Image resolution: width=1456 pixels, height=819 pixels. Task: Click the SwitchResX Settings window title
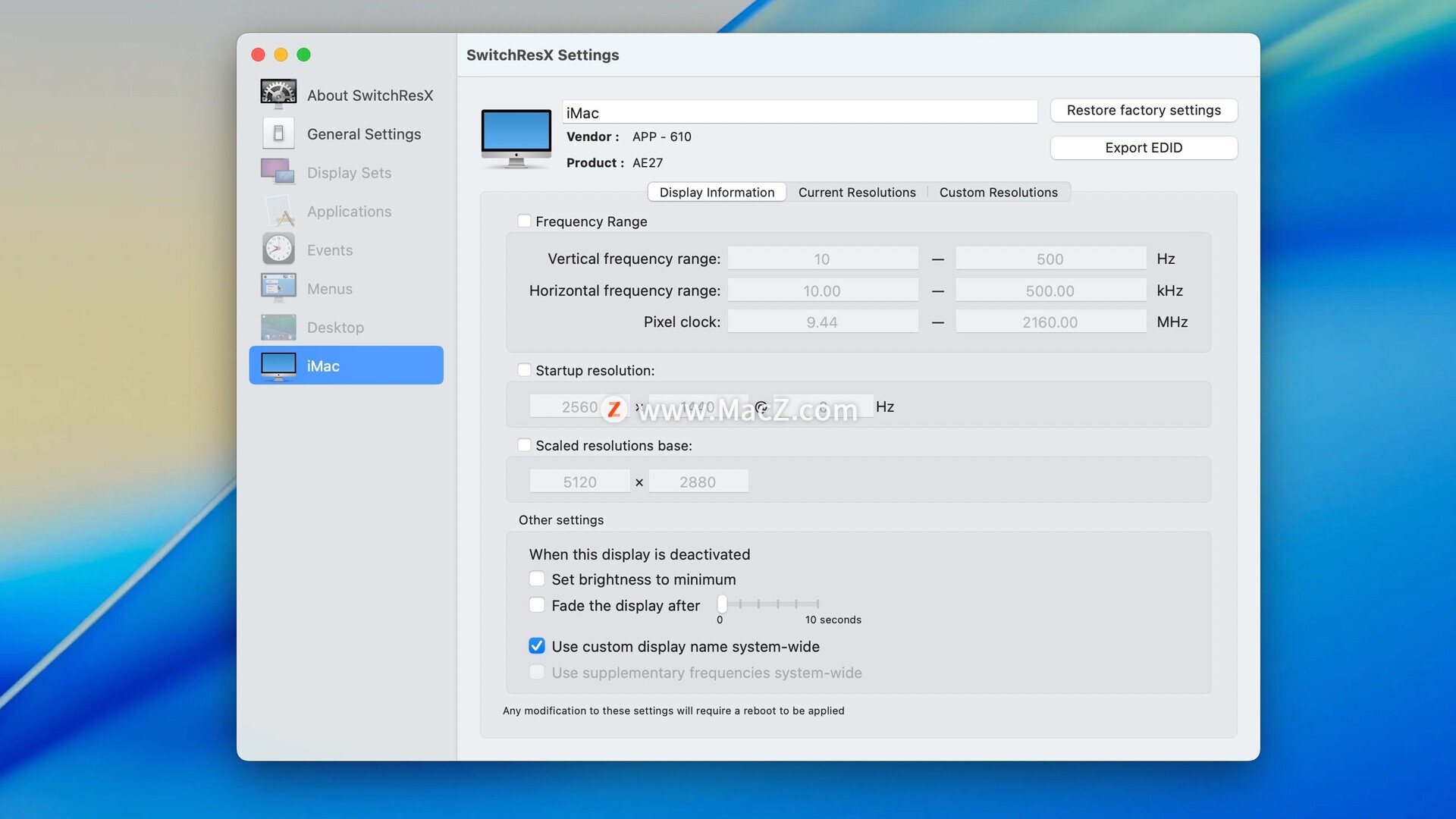pyautogui.click(x=542, y=55)
